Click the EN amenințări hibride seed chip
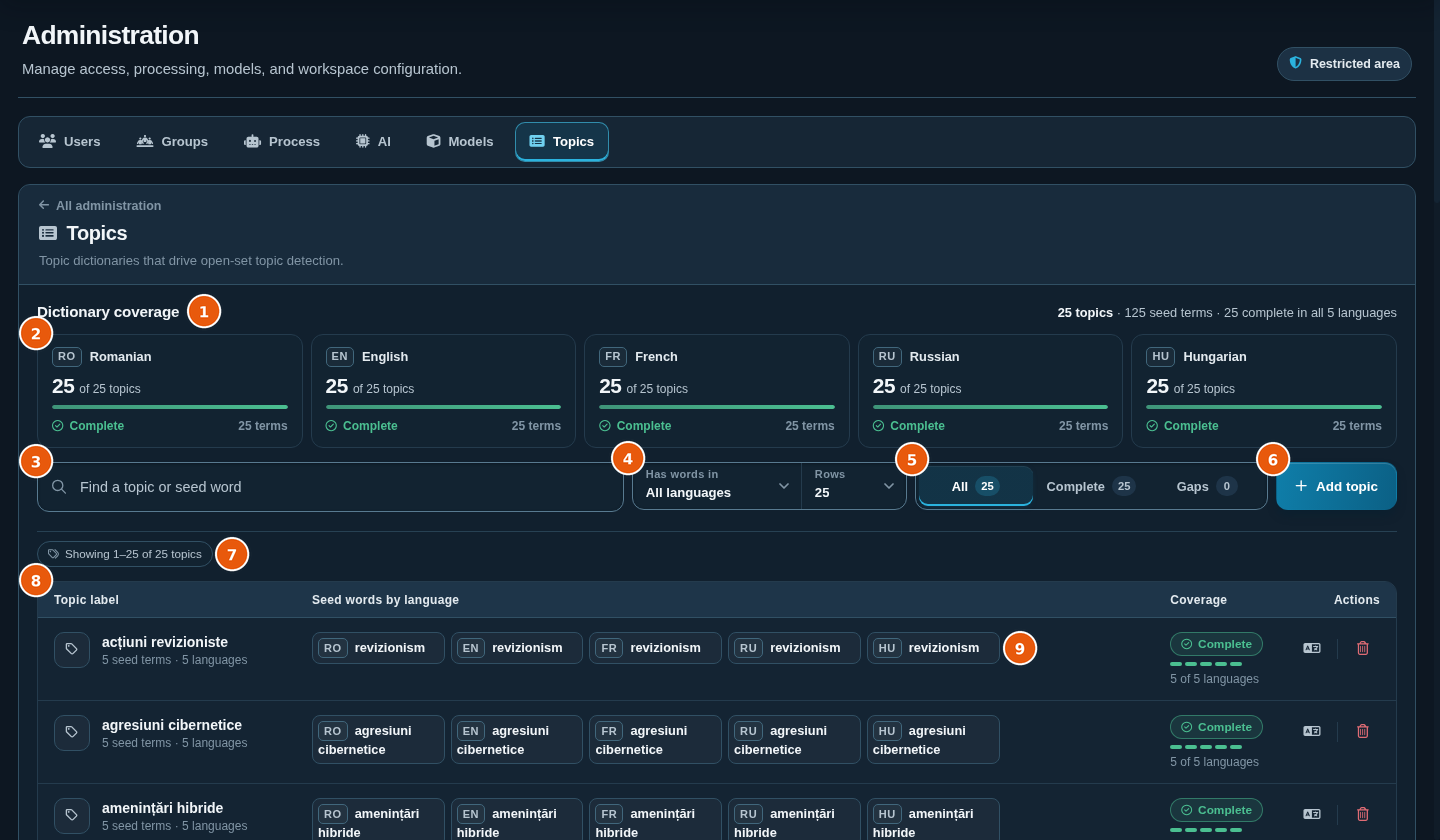The height and width of the screenshot is (840, 1440). click(517, 819)
